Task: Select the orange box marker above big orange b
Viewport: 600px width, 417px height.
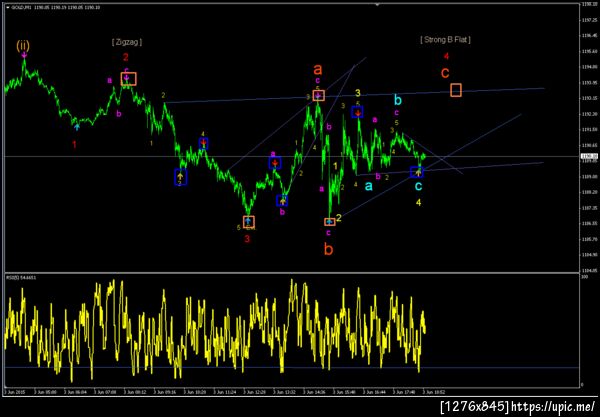Action: pos(329,222)
